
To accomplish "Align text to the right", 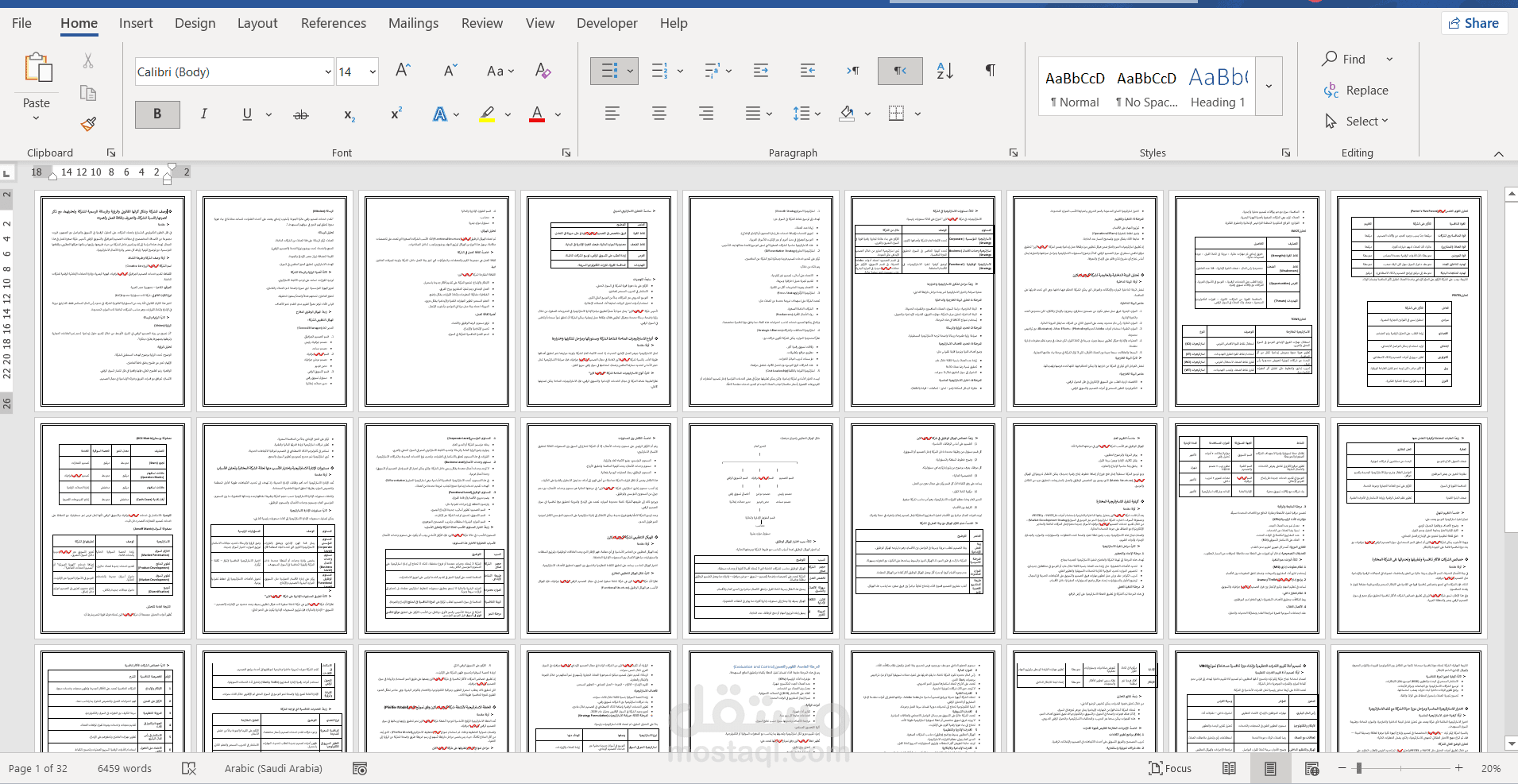I will [x=706, y=114].
